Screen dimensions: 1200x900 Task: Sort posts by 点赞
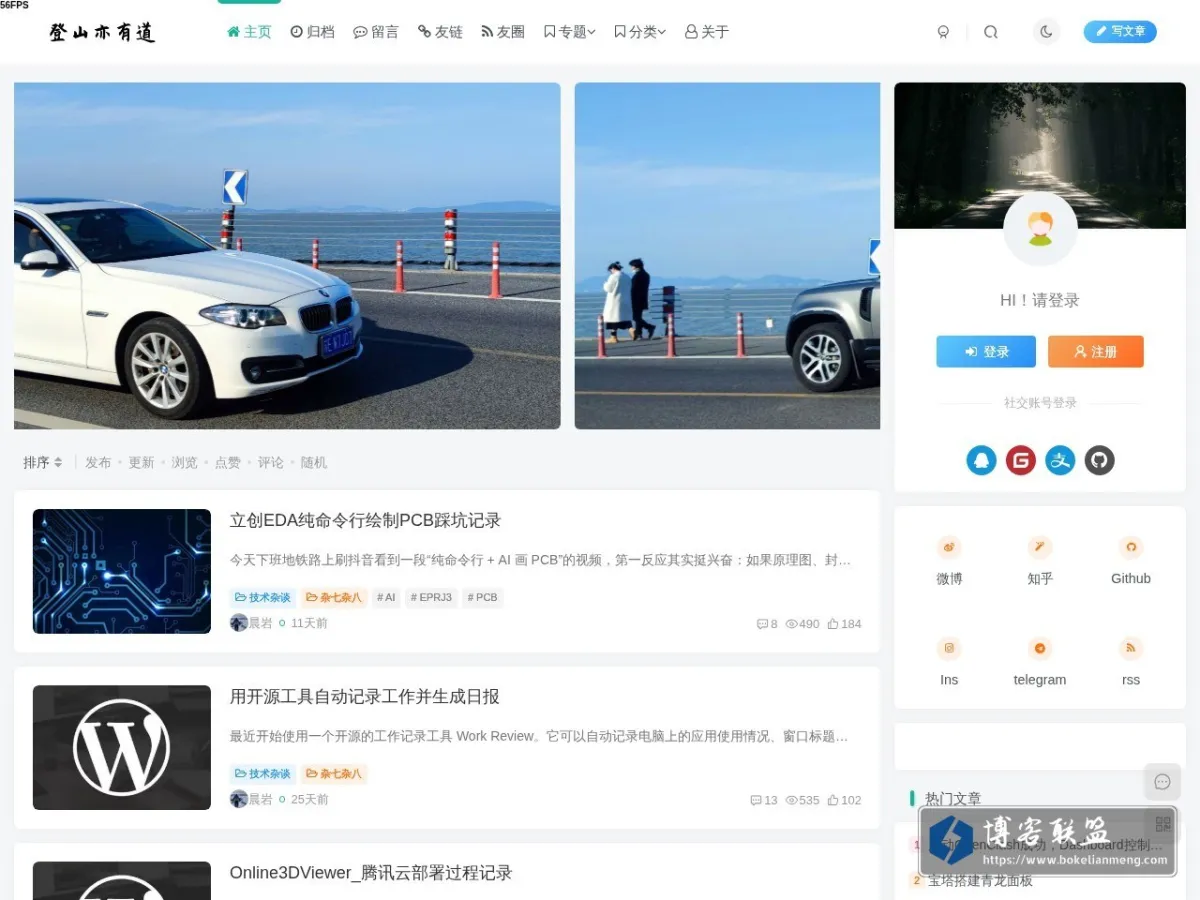coord(228,462)
